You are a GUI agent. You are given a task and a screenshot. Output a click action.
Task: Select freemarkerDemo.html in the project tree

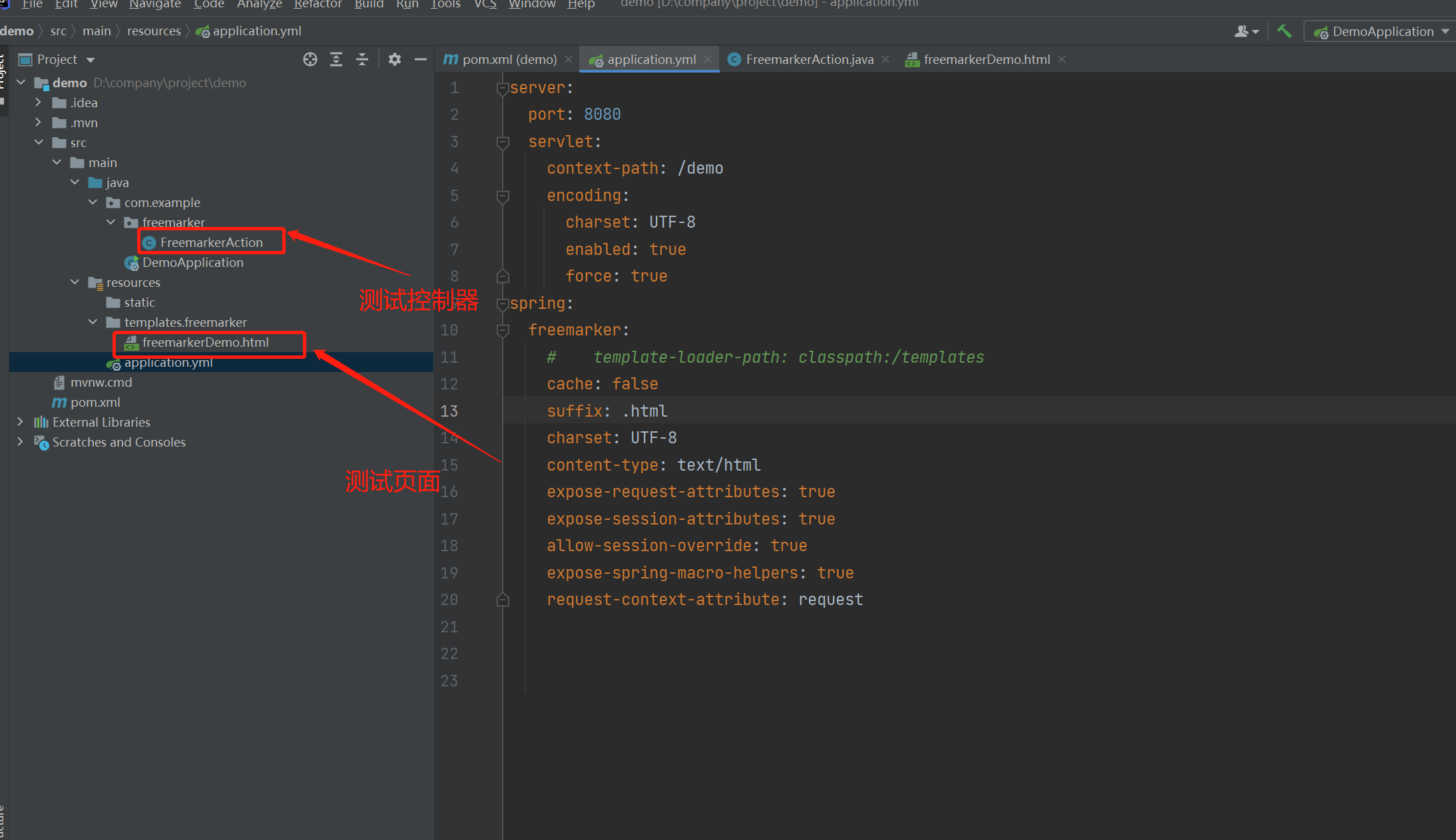(x=205, y=342)
